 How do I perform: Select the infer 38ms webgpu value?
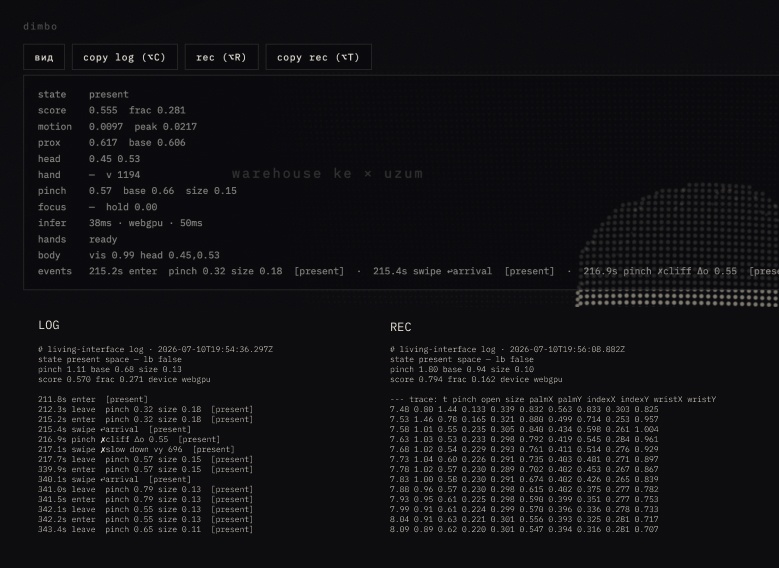(146, 223)
